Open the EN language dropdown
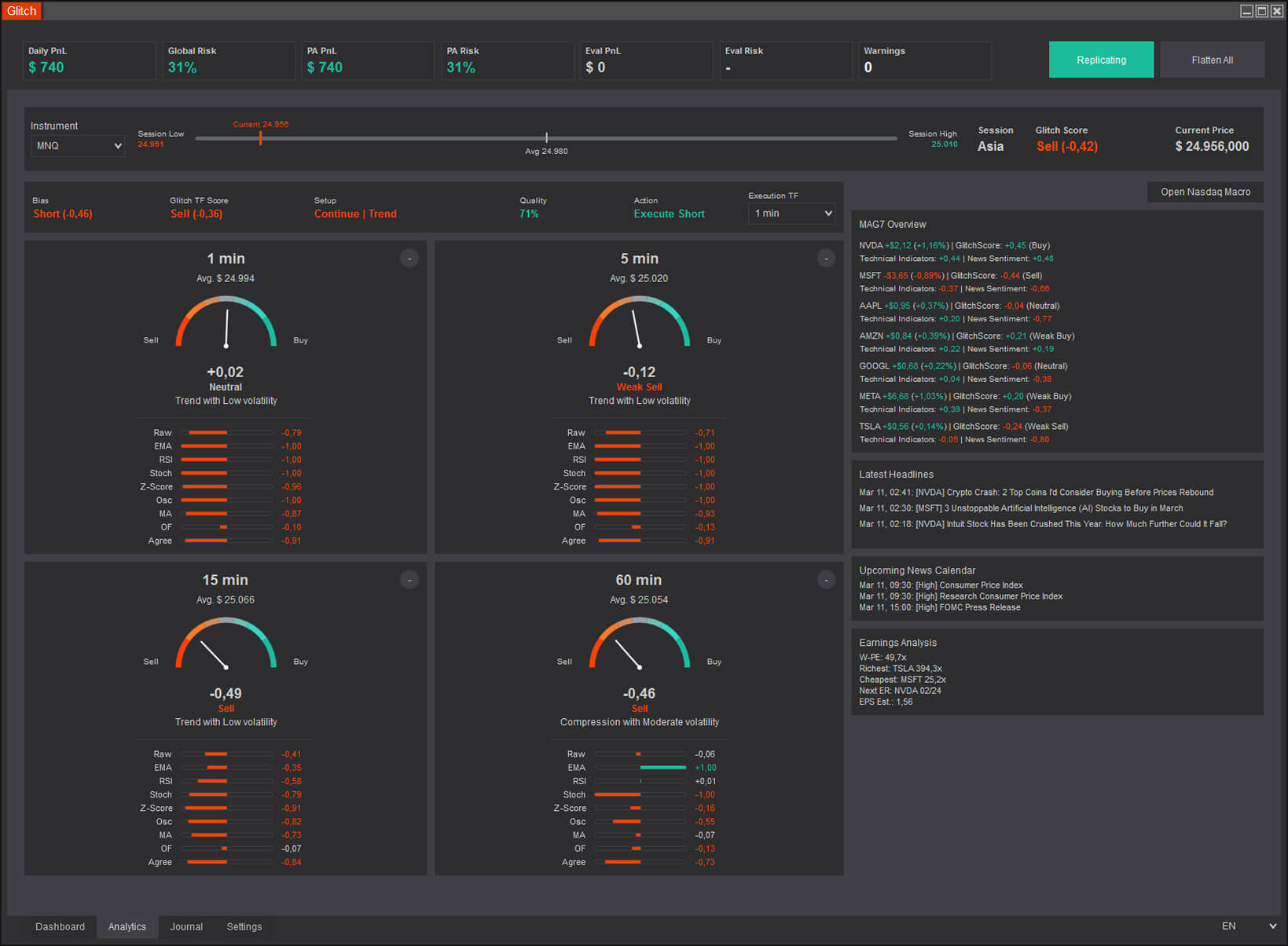The height and width of the screenshot is (946, 1288). (x=1249, y=926)
